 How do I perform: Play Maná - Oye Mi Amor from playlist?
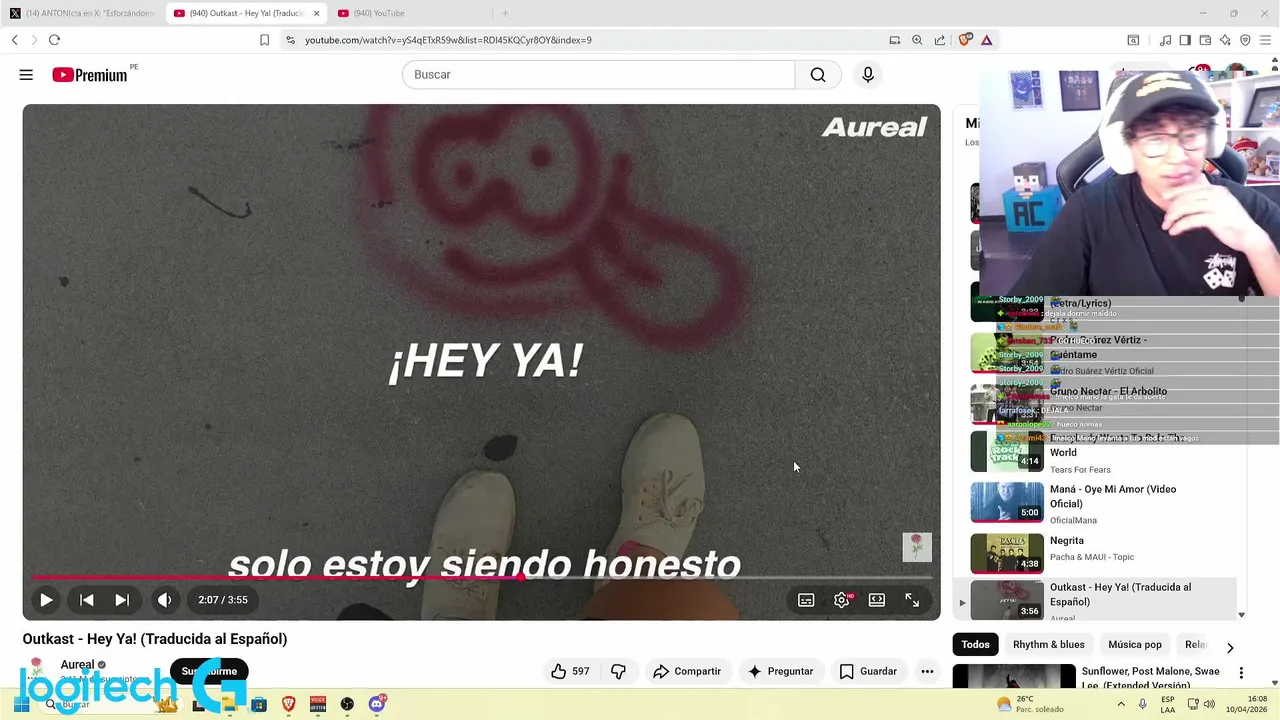(x=1104, y=503)
